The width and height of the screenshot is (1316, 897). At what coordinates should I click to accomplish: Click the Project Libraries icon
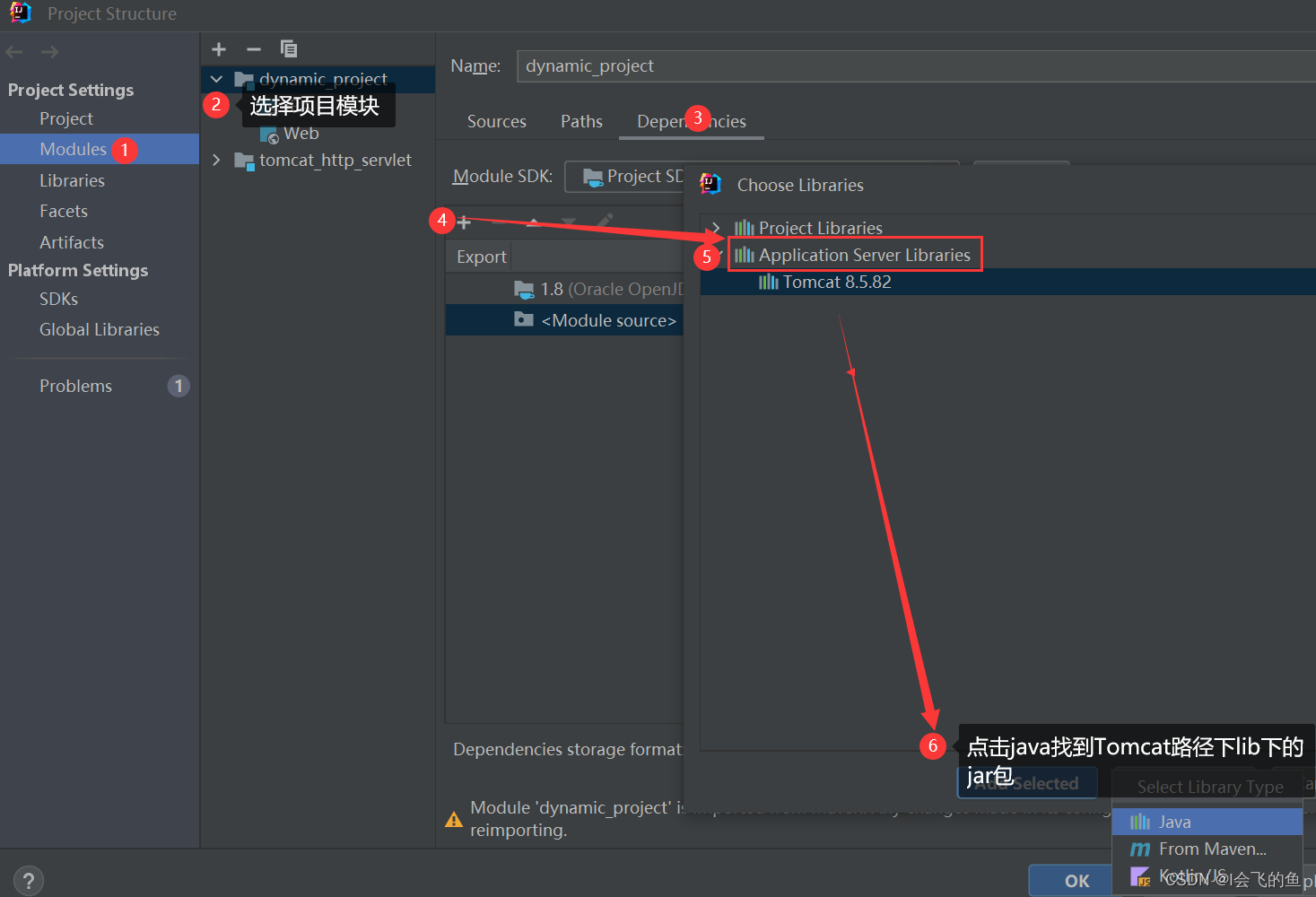click(x=745, y=228)
